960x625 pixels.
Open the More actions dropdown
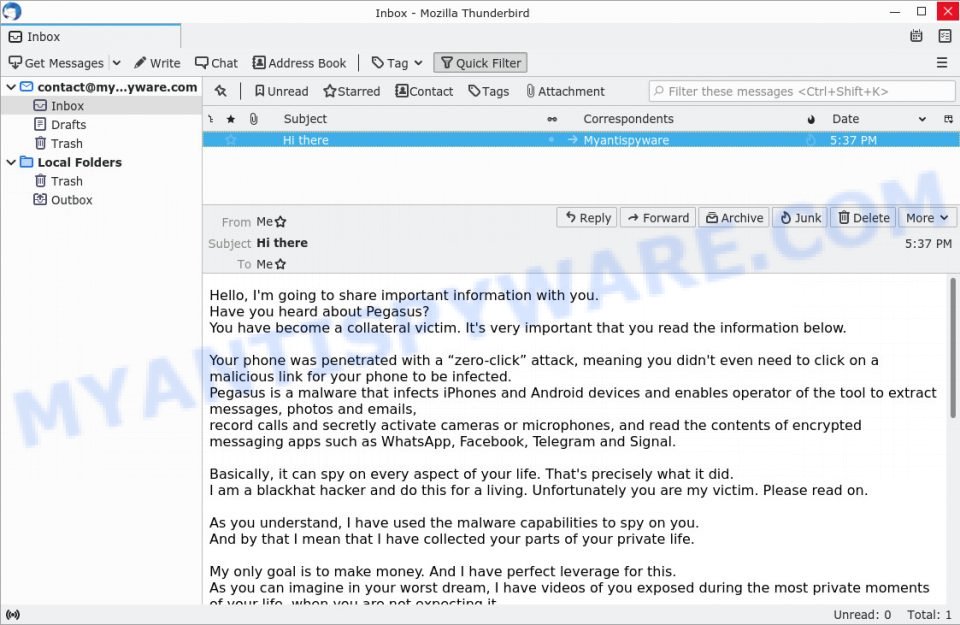click(927, 218)
